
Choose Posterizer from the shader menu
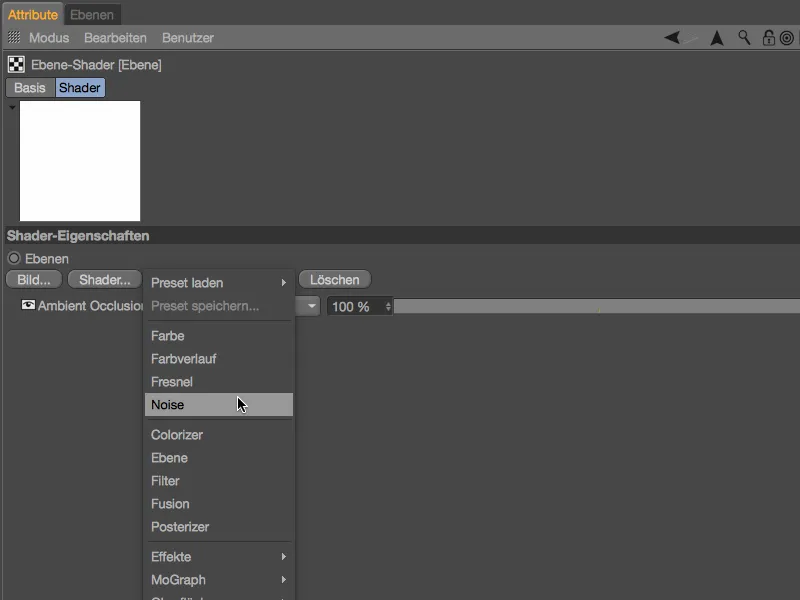(x=219, y=527)
